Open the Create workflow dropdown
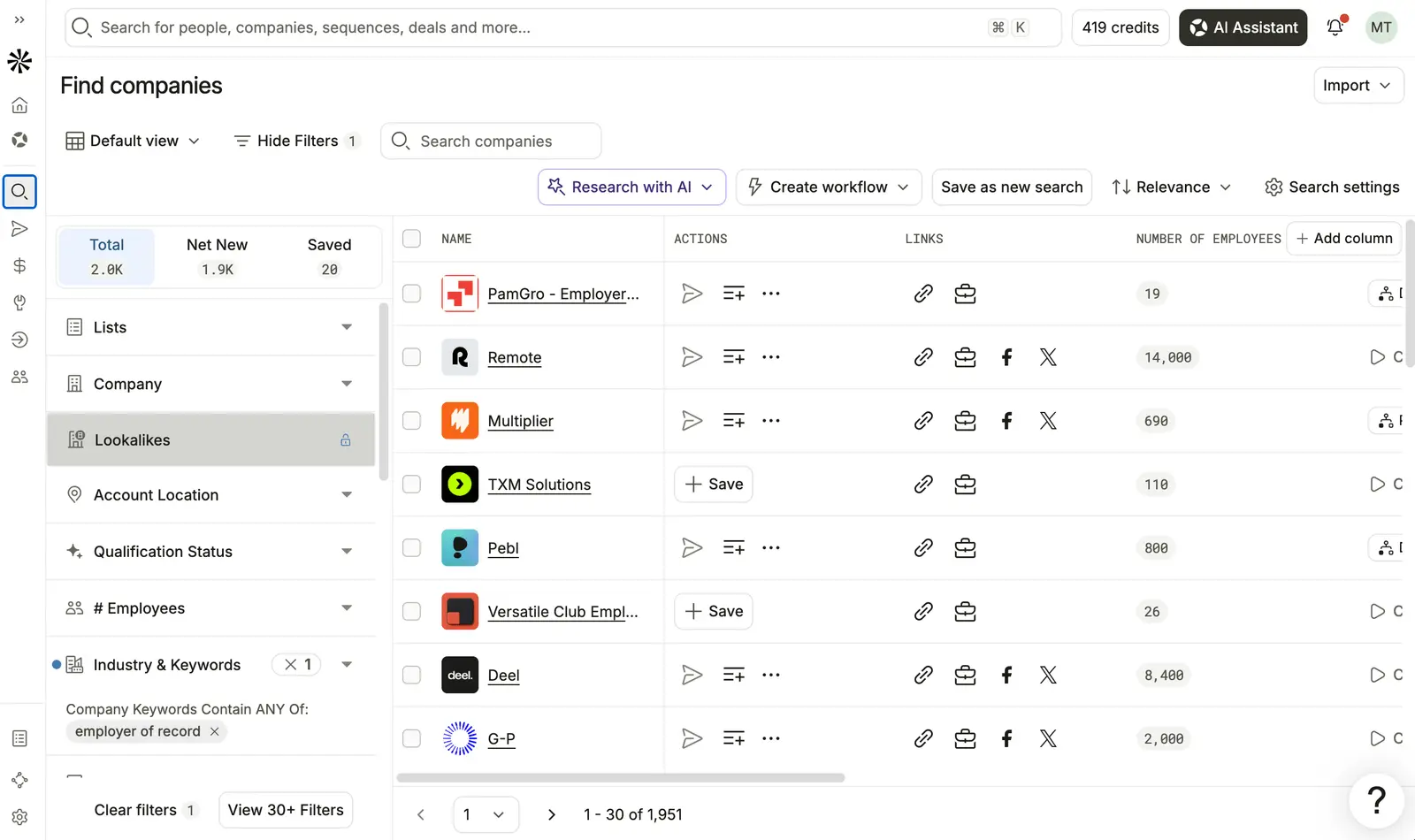This screenshot has height=840, width=1415. coord(829,187)
